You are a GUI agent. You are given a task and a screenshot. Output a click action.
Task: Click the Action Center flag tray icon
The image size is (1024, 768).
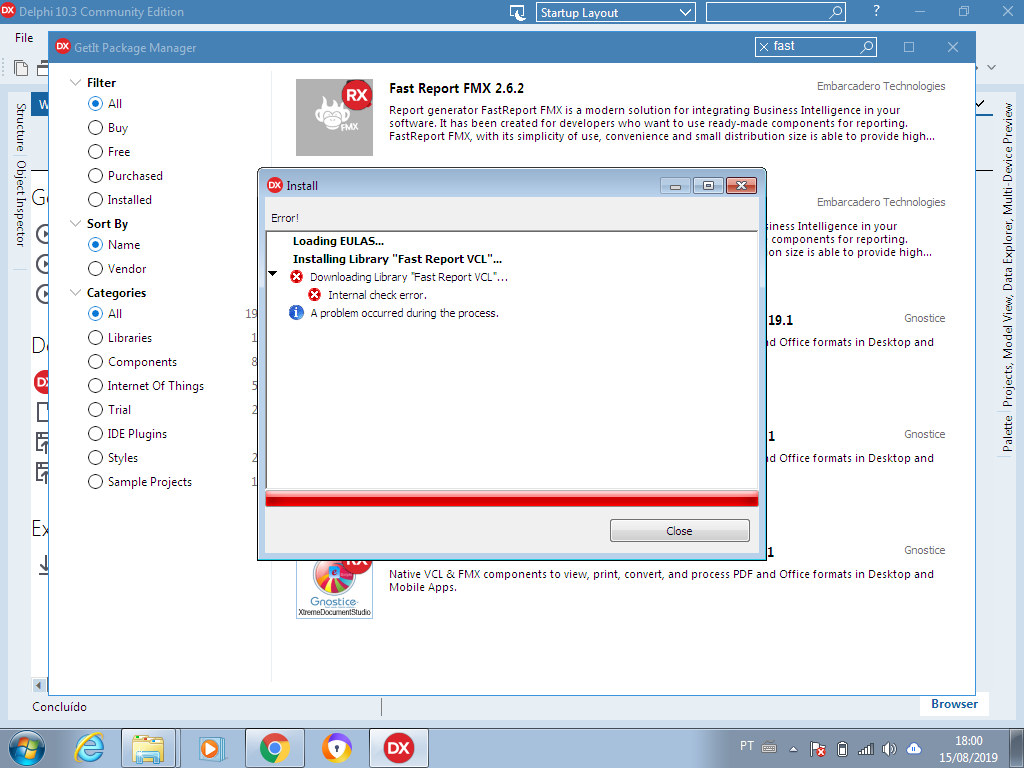[817, 748]
